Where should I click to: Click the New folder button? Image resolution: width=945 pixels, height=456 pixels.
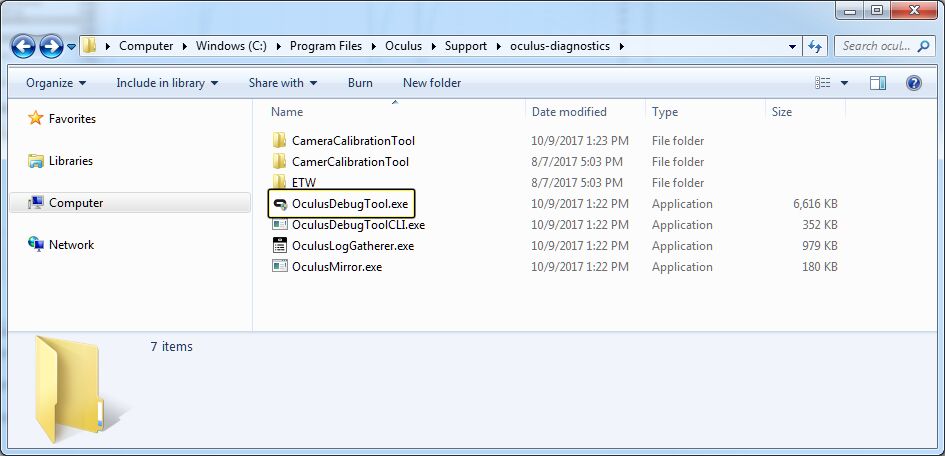pos(432,83)
